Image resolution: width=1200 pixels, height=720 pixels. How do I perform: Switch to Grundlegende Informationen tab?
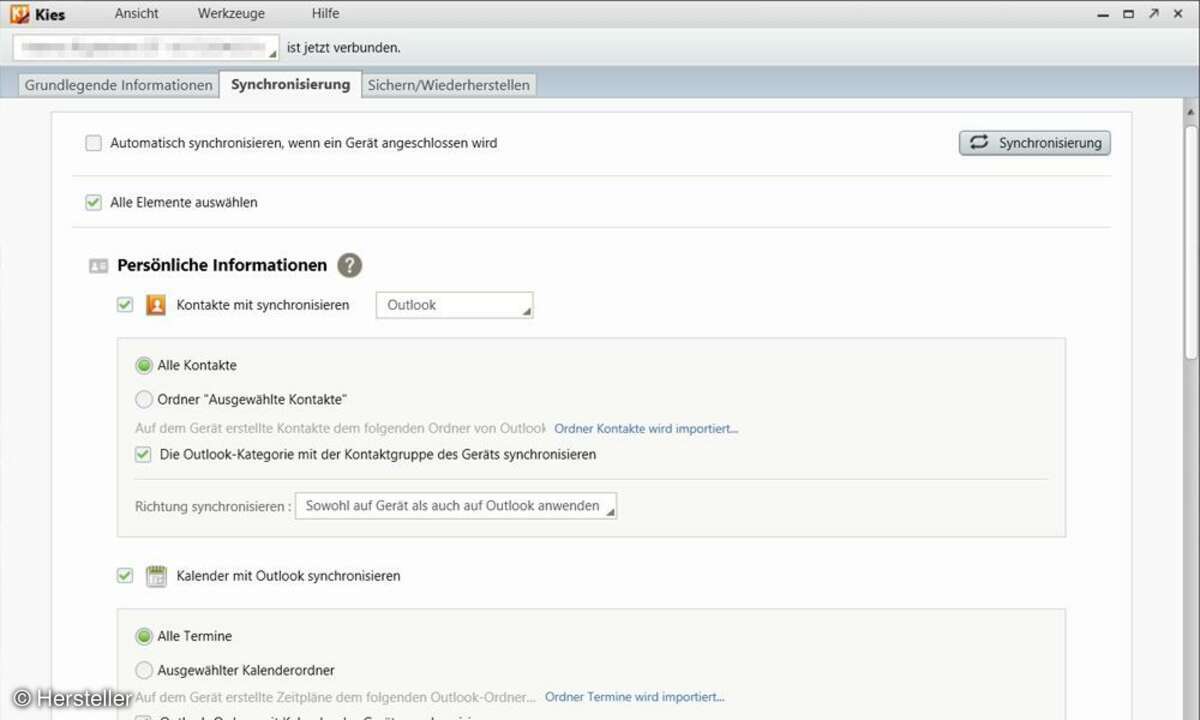(x=119, y=85)
